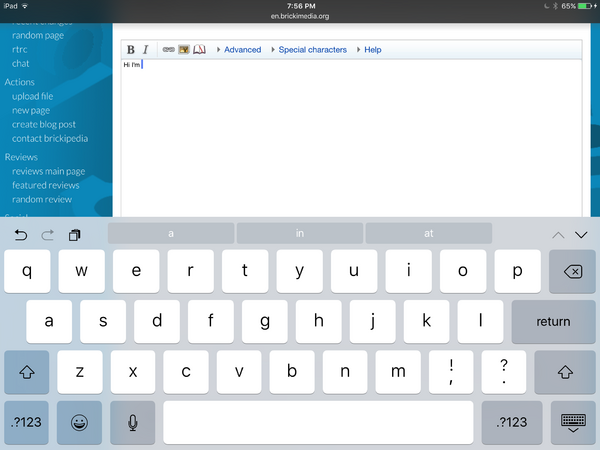Expand the Help toolbar section
The height and width of the screenshot is (450, 600).
coord(372,50)
